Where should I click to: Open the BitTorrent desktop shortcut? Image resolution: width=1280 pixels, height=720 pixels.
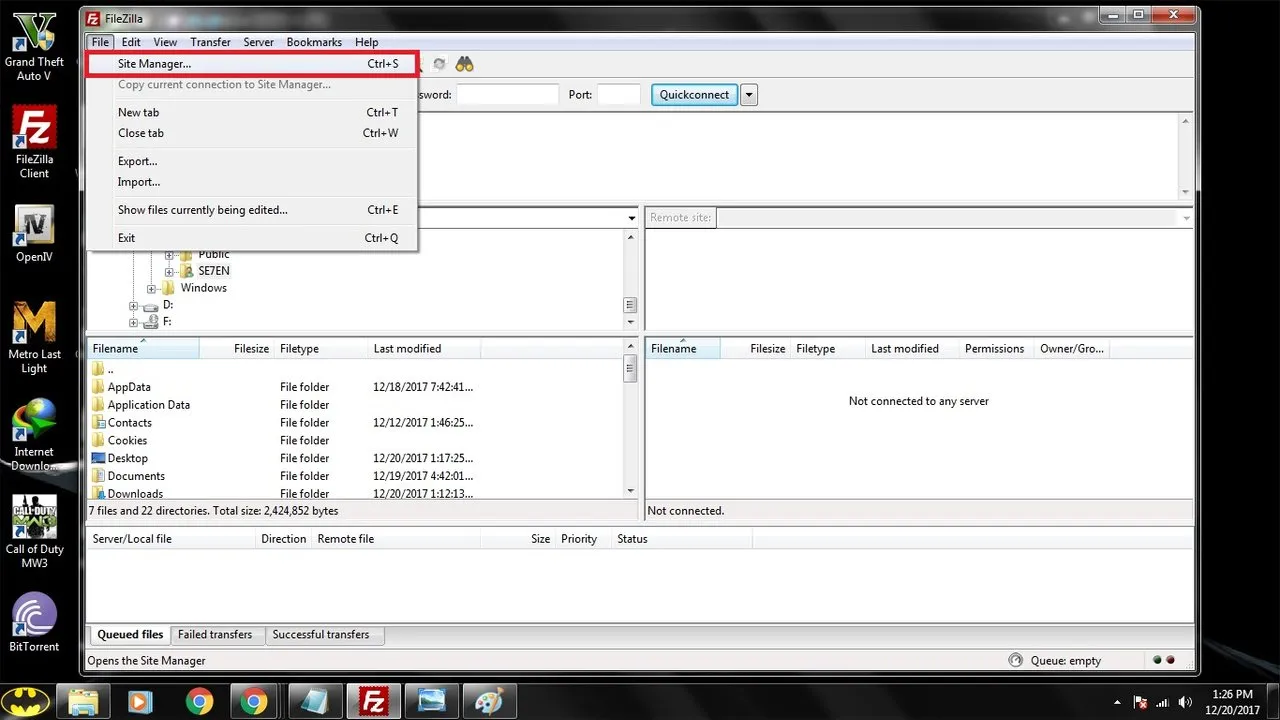34,622
